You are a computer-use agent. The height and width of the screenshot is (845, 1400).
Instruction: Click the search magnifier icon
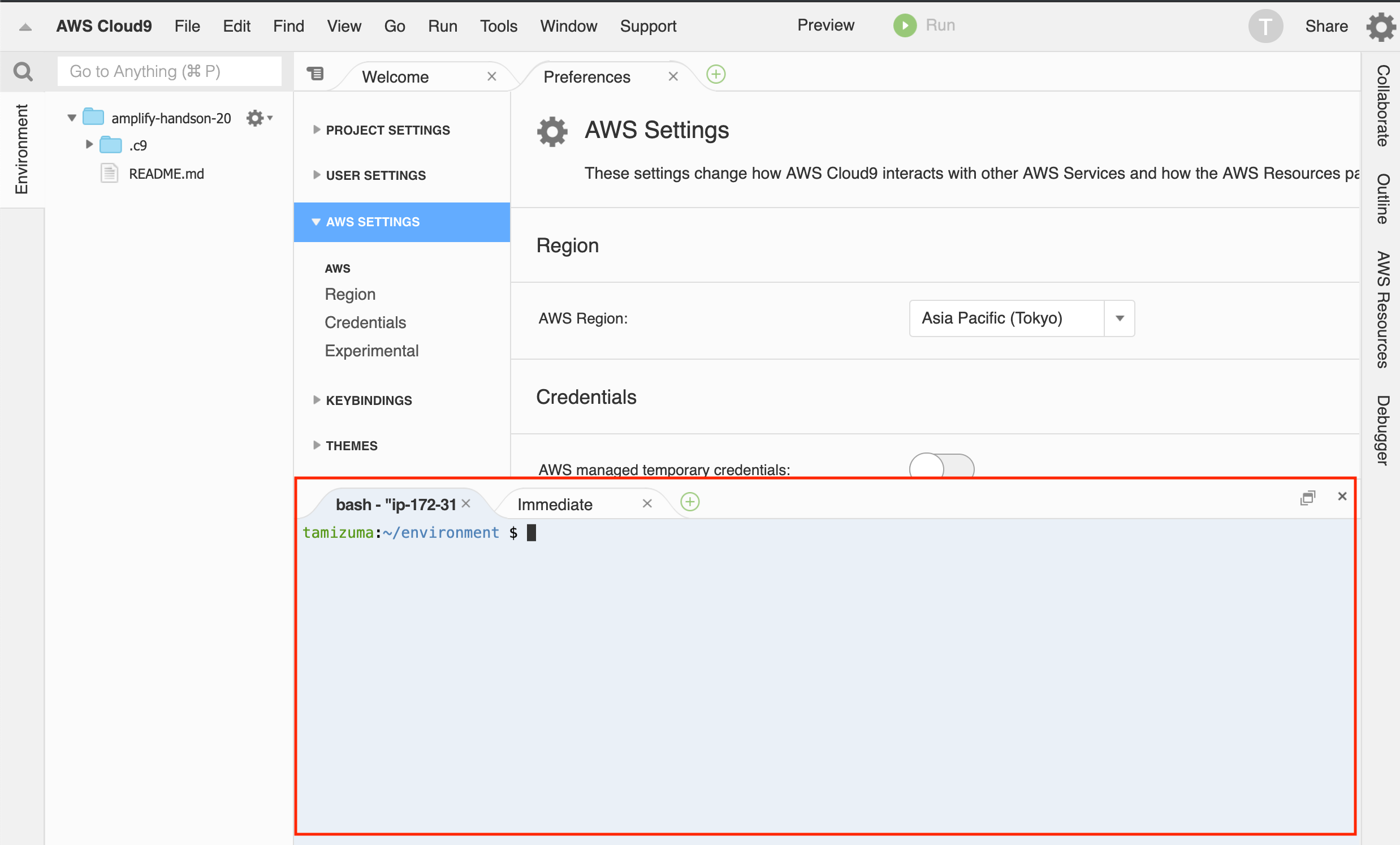(x=23, y=72)
